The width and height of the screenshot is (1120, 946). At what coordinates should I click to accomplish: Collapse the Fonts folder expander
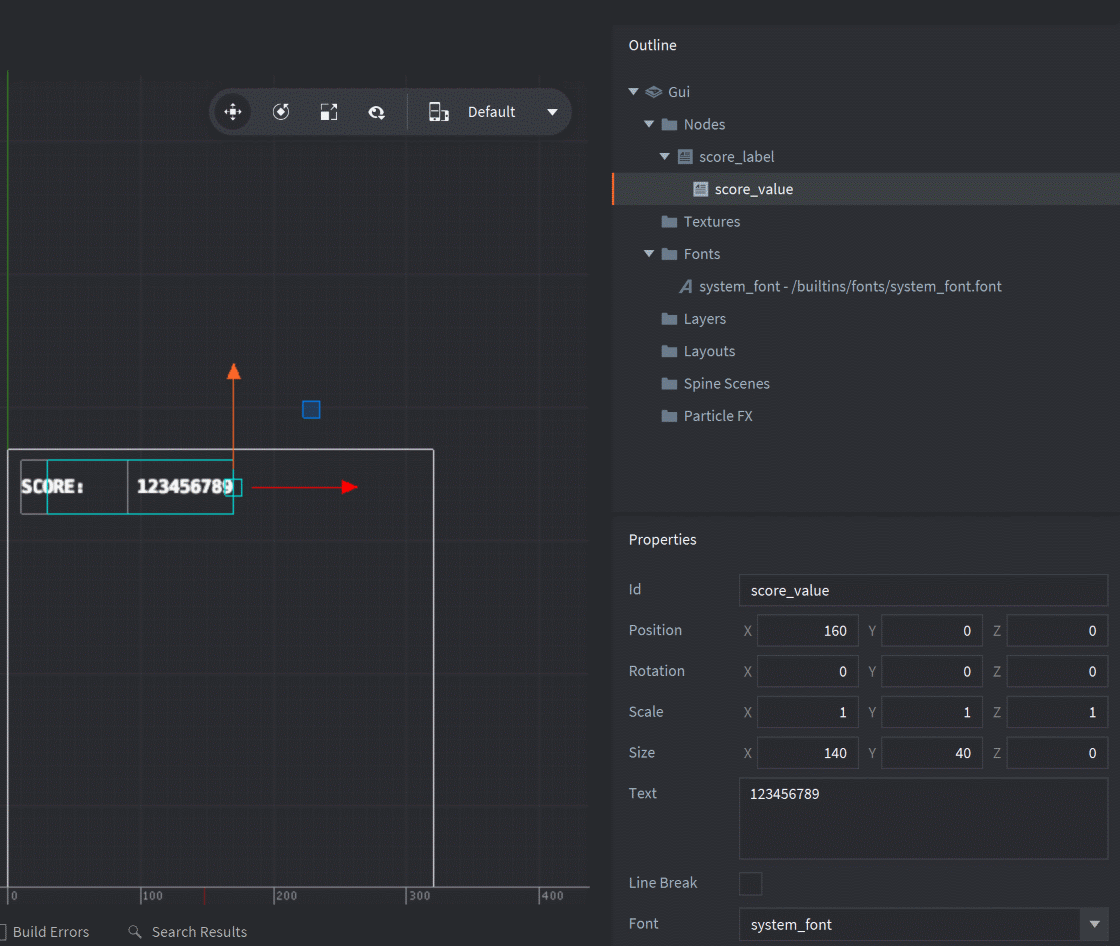[x=649, y=255]
